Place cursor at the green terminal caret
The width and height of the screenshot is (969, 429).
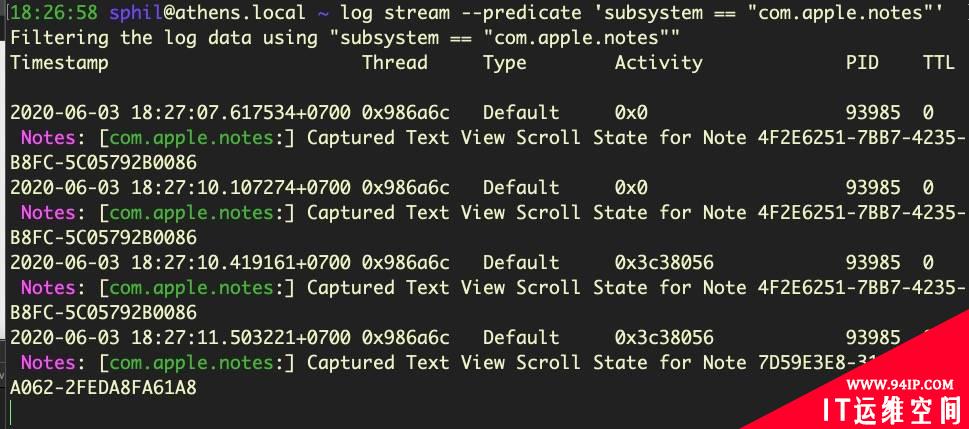pos(11,413)
